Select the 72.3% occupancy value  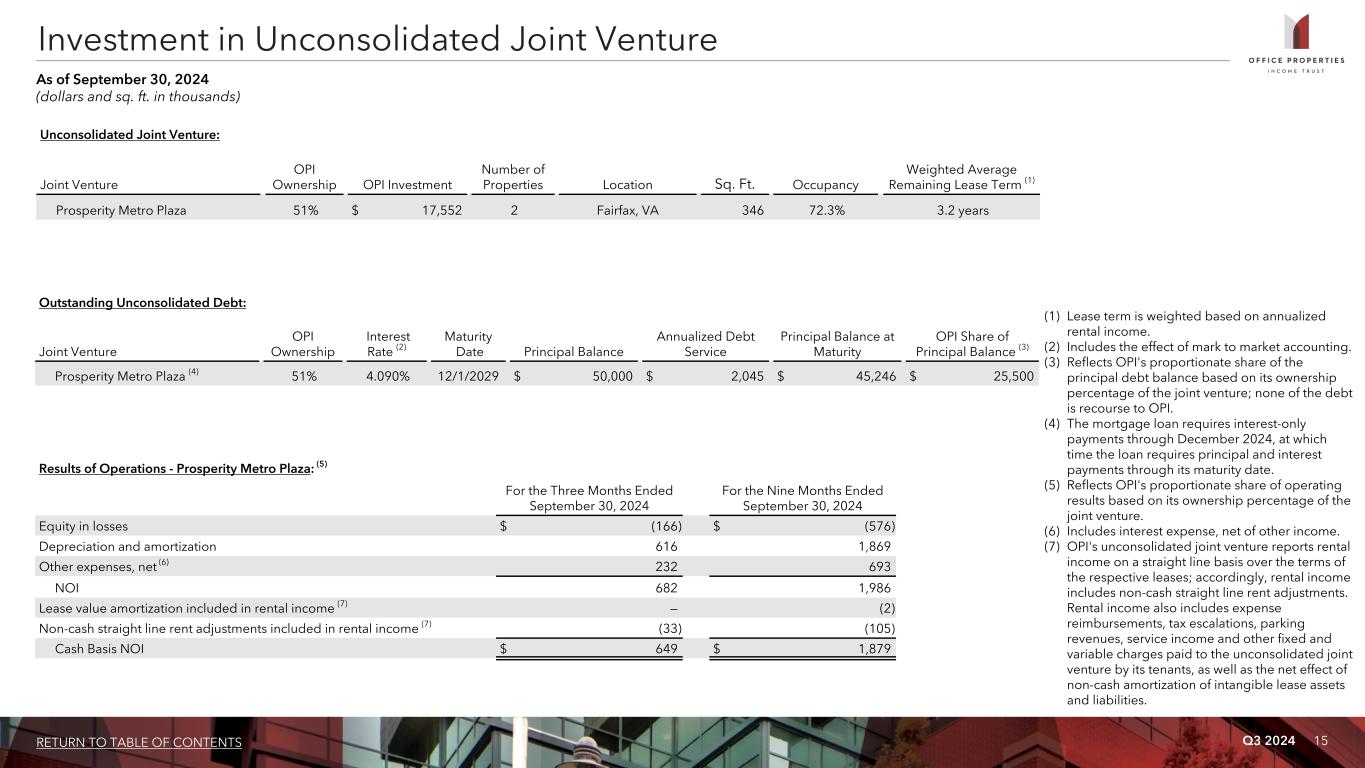825,211
